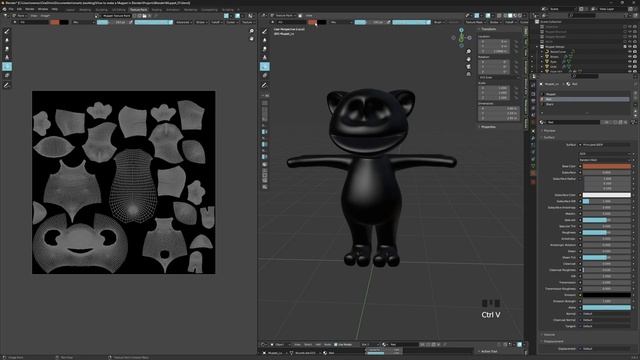Click the open image folder icon in the image editor header
This screenshot has height=360, width=640.
[144, 16]
